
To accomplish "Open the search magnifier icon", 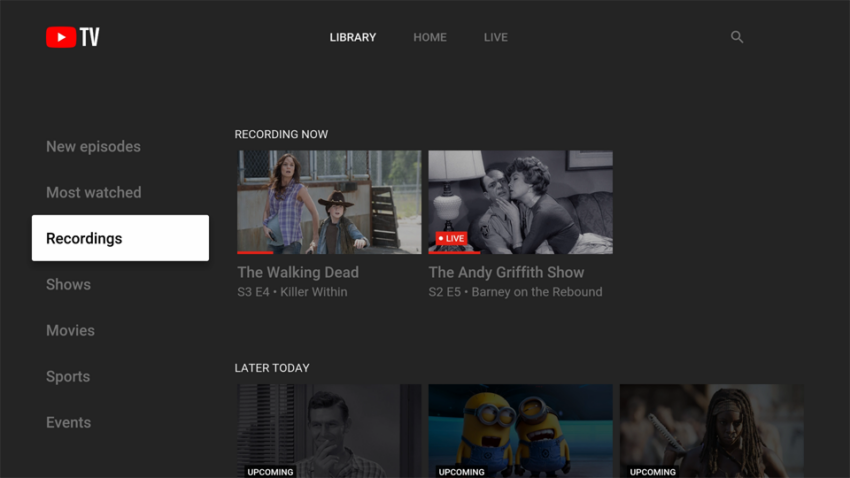I will coord(737,37).
